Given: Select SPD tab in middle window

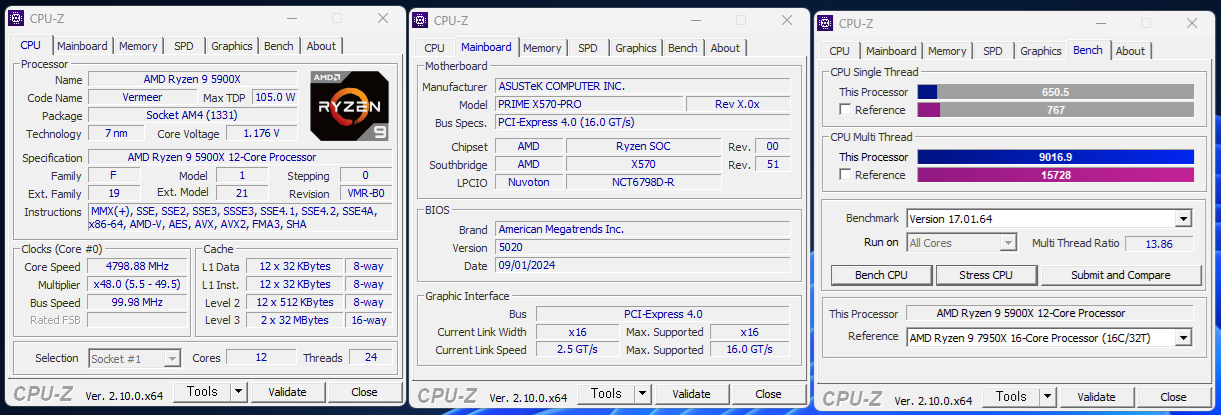Looking at the screenshot, I should coord(588,48).
